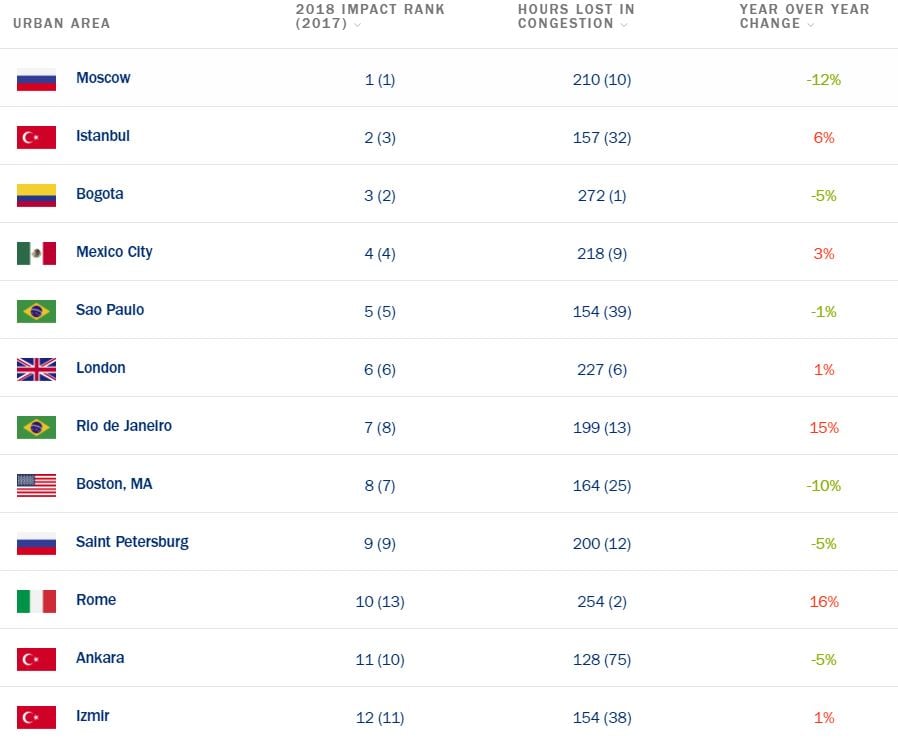The height and width of the screenshot is (741, 898).
Task: Open the Saint Petersburg link
Action: point(132,542)
